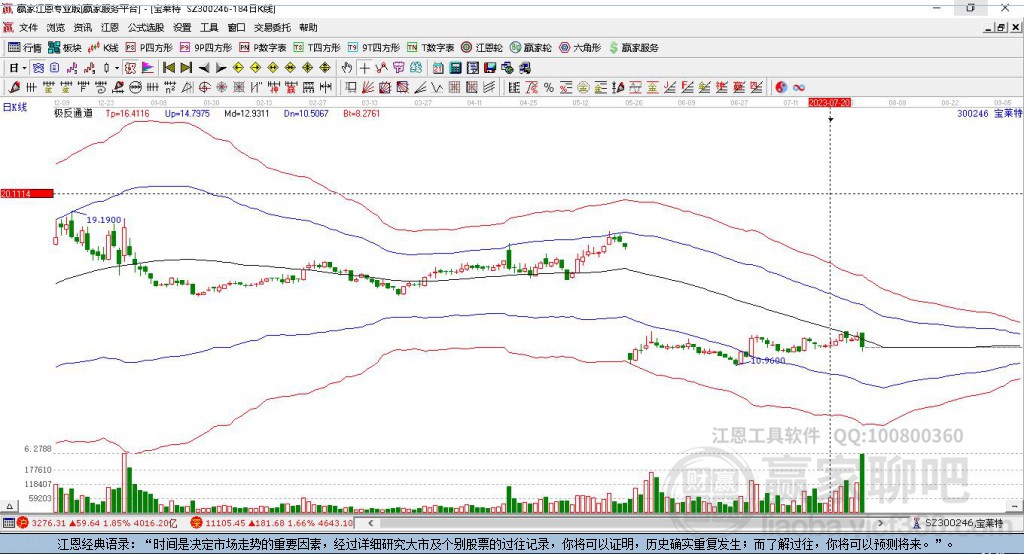Viewport: 1024px width, 554px height.
Task: Click the 极反通道 indicator label
Action: click(x=73, y=114)
